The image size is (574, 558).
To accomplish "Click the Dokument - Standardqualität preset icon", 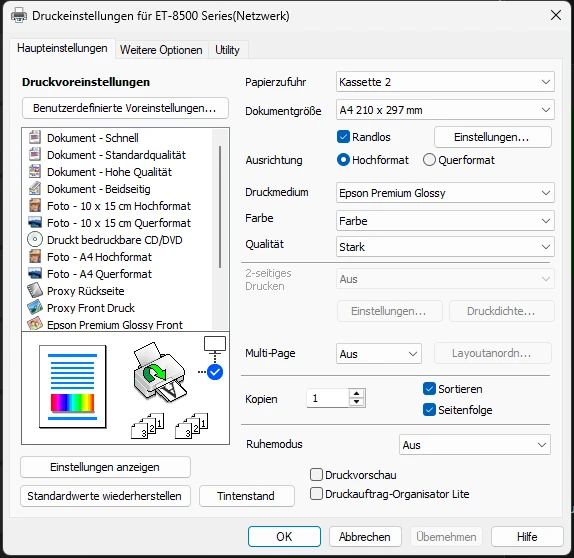I will point(35,155).
